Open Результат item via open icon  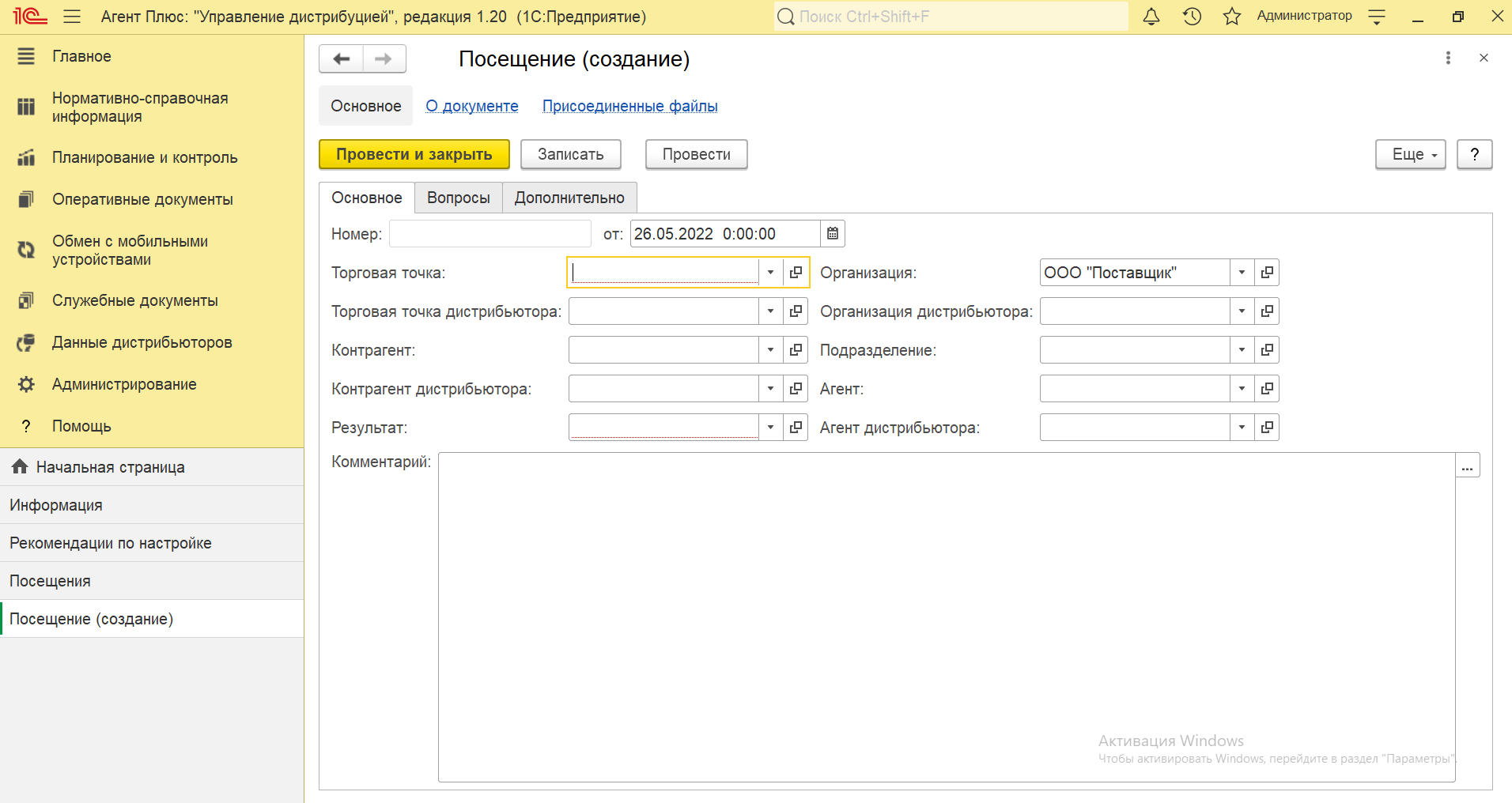click(796, 428)
